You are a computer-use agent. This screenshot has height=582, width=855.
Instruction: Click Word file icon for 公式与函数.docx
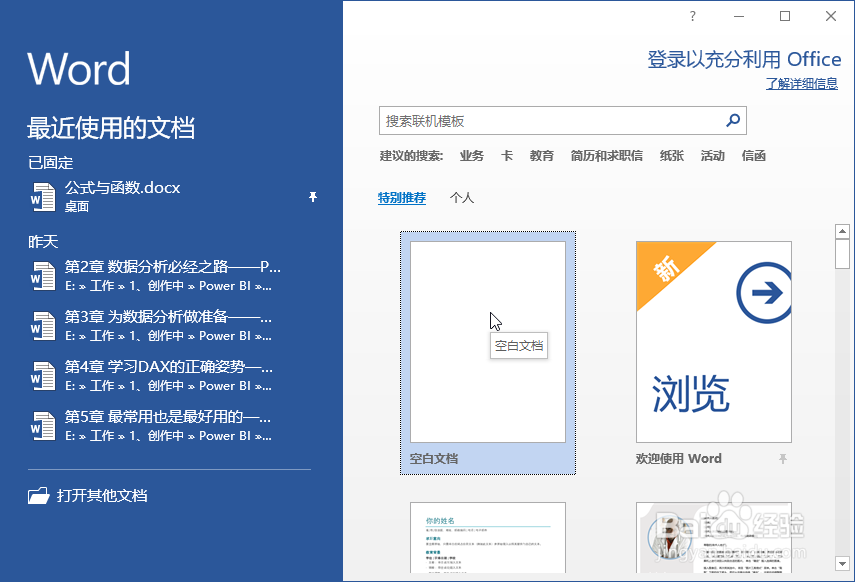pyautogui.click(x=43, y=196)
